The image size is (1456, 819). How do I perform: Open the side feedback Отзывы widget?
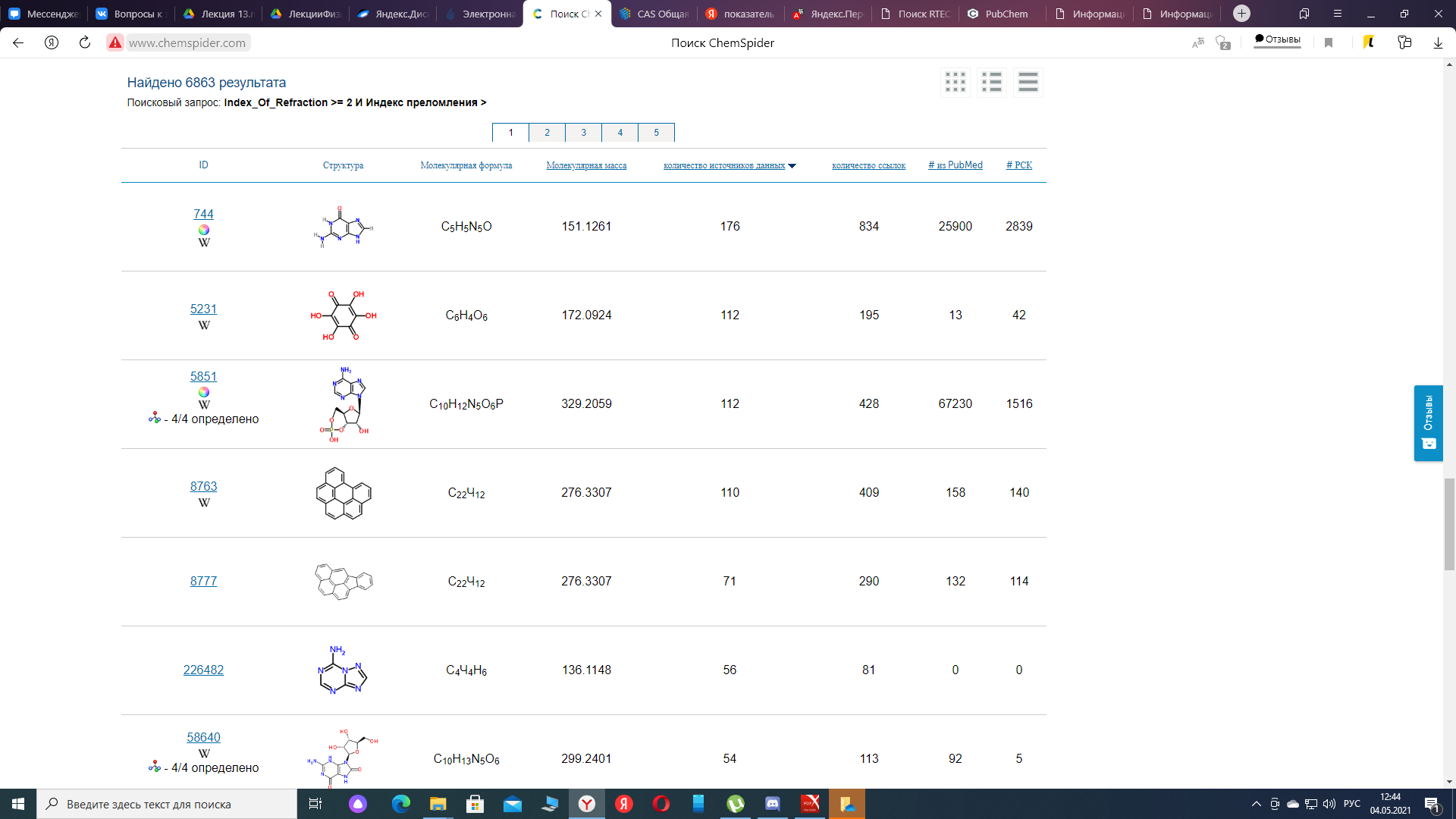point(1428,422)
